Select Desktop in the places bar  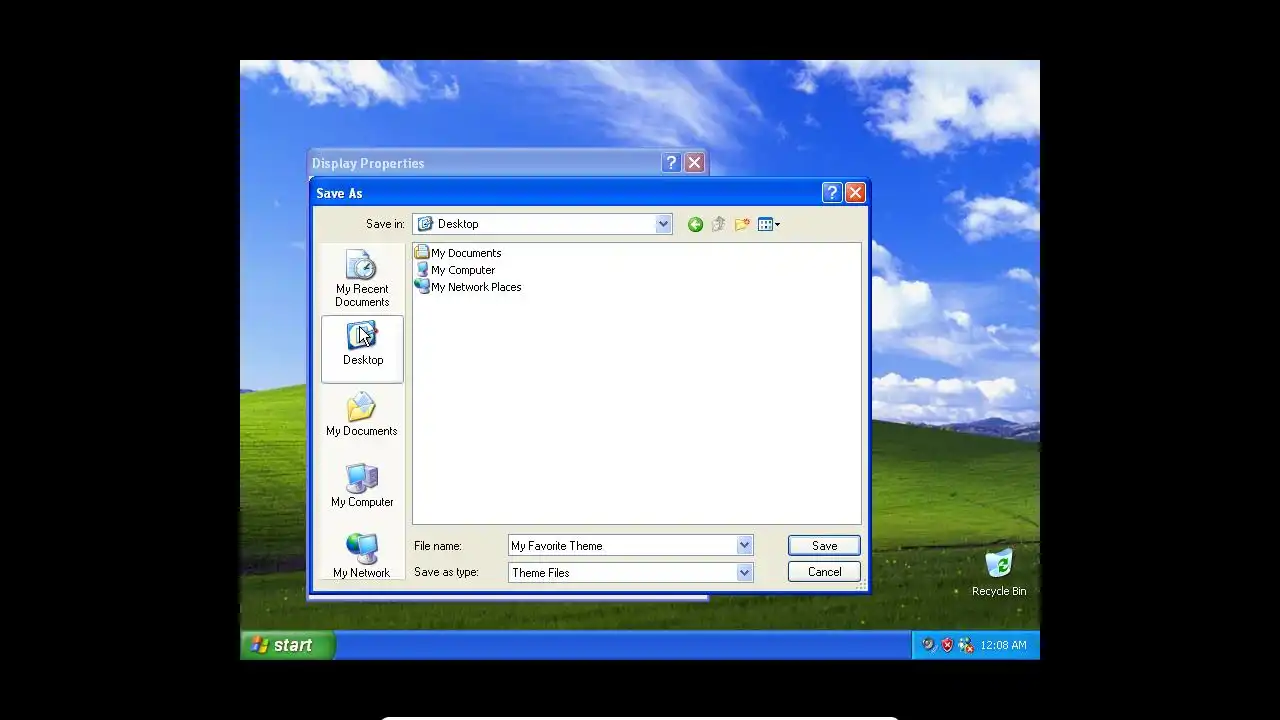(362, 349)
